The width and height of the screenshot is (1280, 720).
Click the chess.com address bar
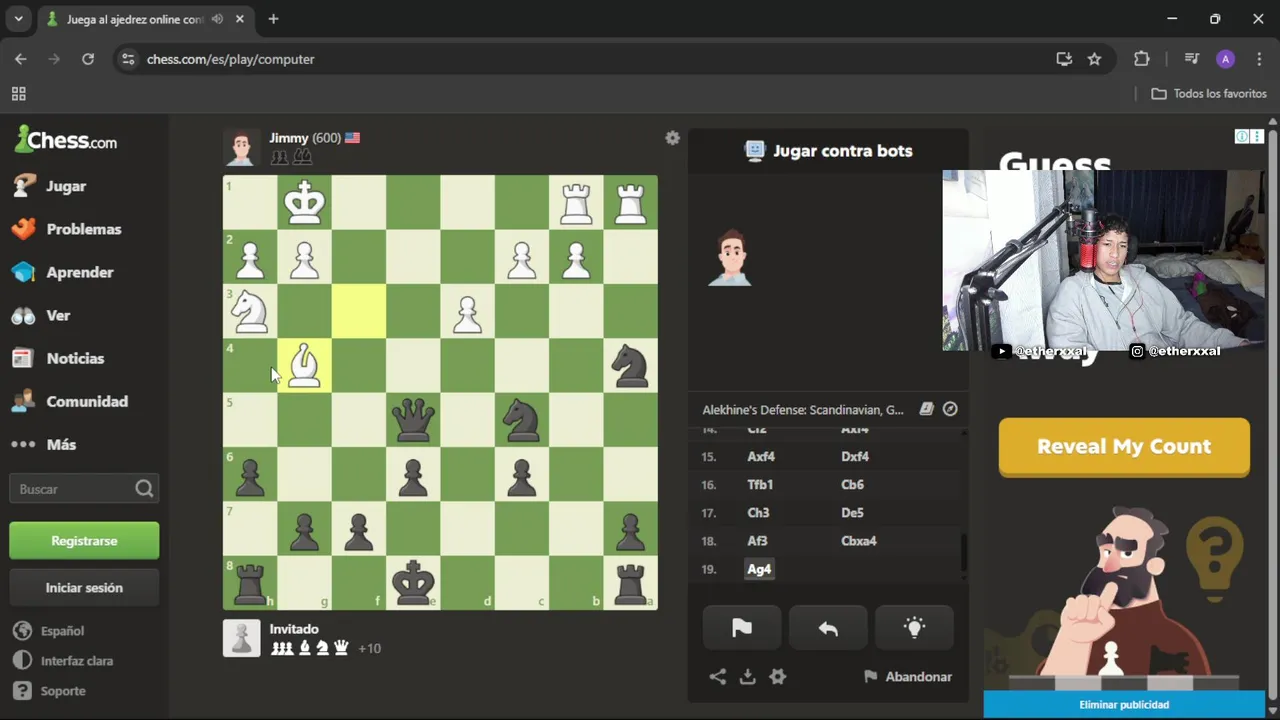[x=580, y=59]
